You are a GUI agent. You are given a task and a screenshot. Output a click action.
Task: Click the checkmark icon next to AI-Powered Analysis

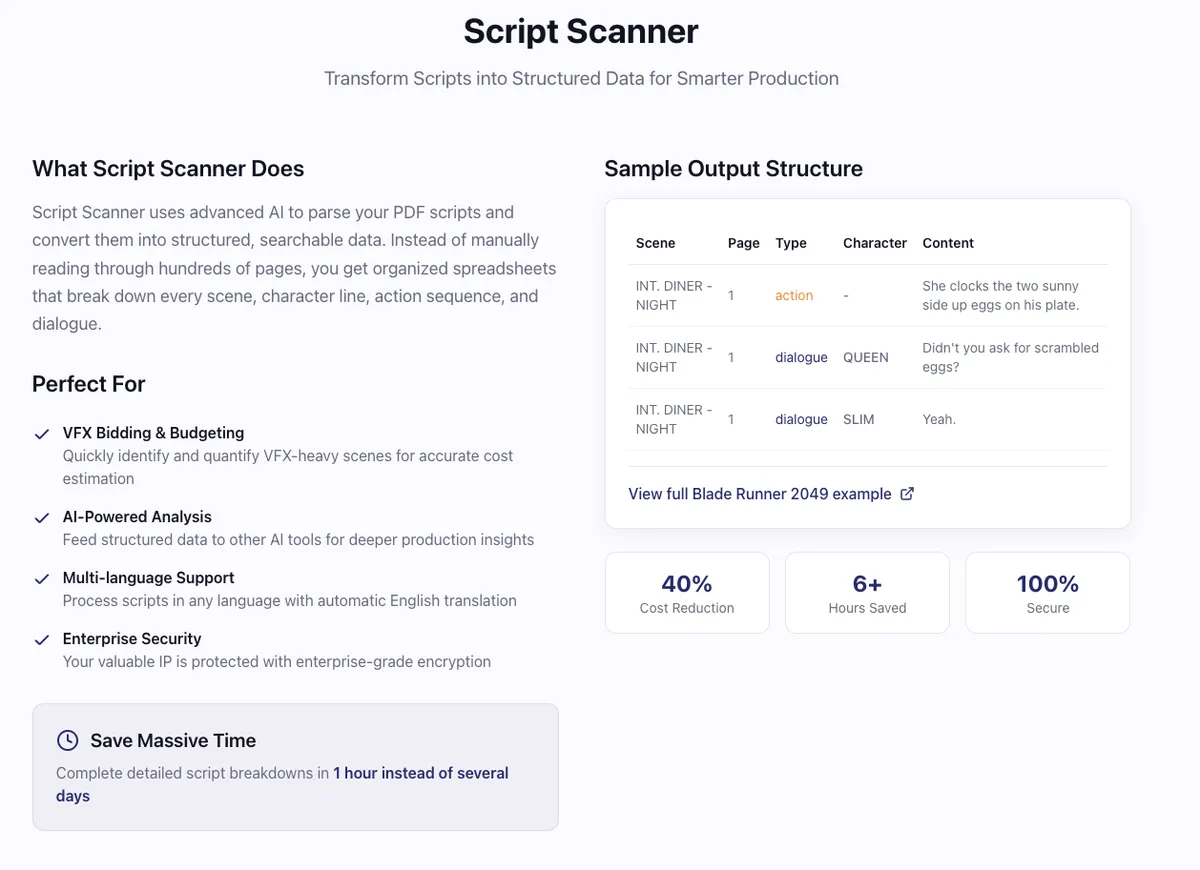tap(42, 518)
